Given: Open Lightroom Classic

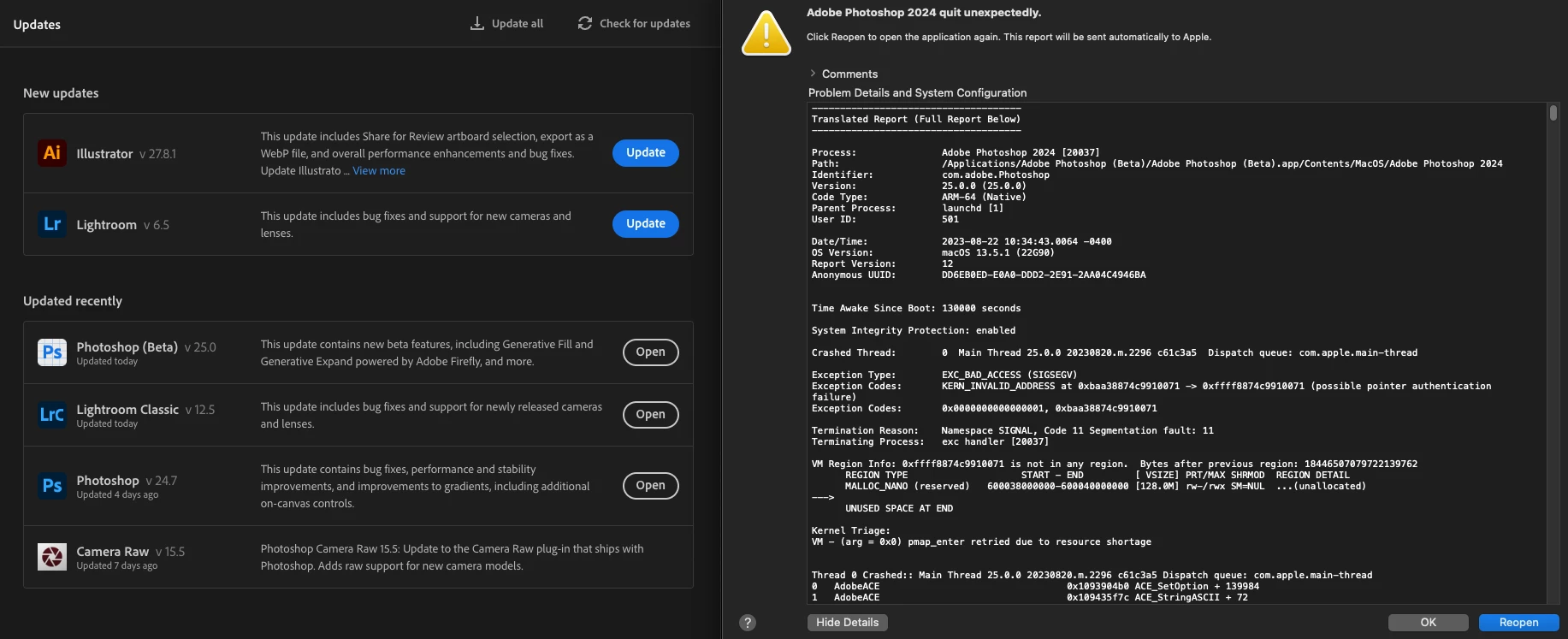Looking at the screenshot, I should click(x=651, y=415).
